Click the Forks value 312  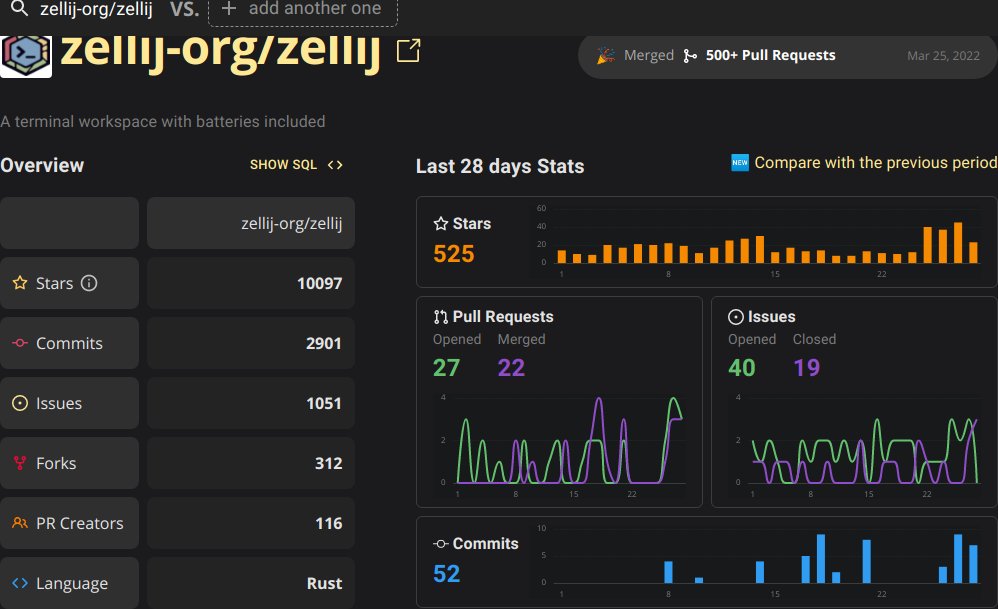tap(328, 463)
